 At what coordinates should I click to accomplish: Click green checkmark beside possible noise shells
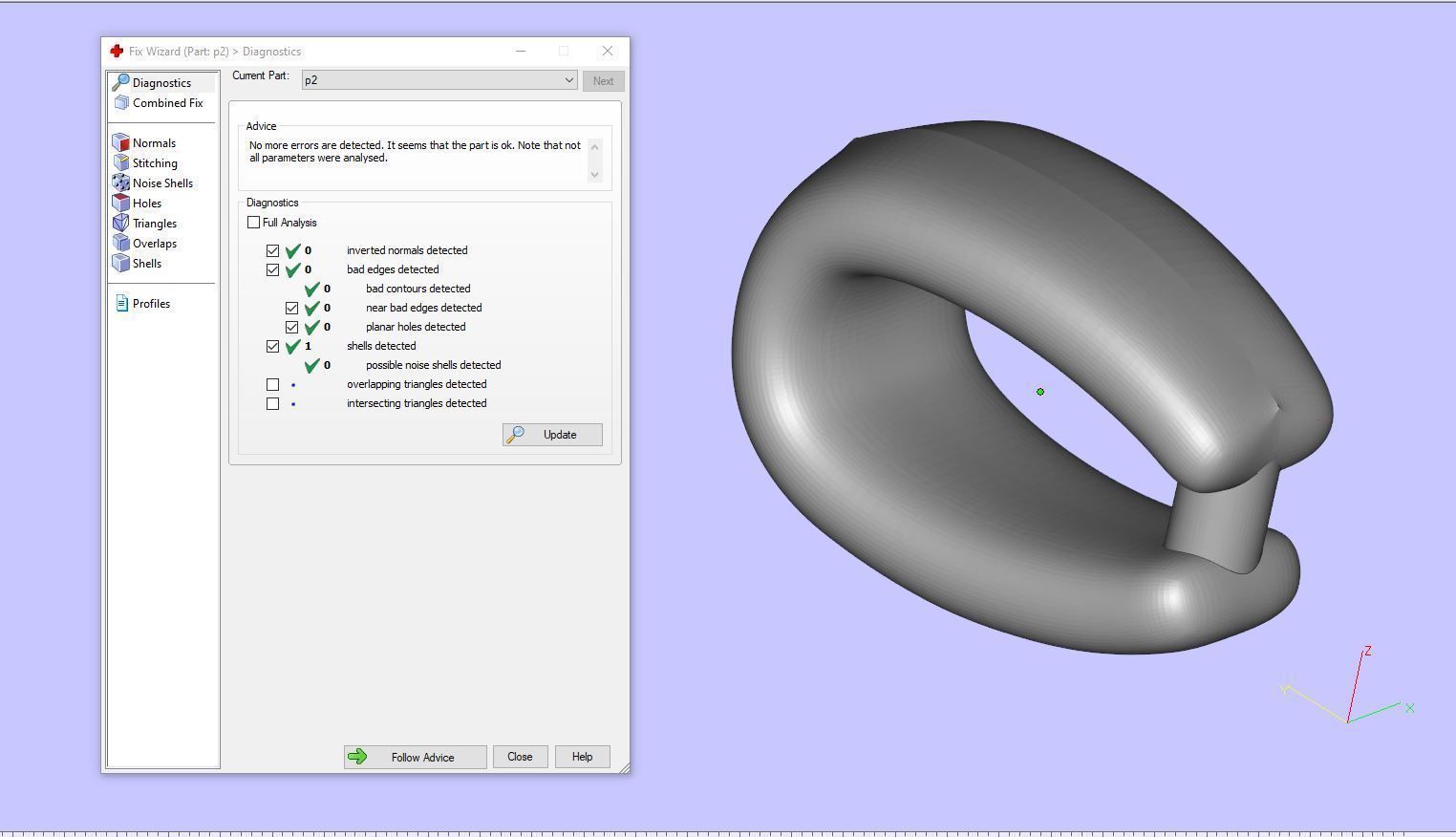pos(312,365)
